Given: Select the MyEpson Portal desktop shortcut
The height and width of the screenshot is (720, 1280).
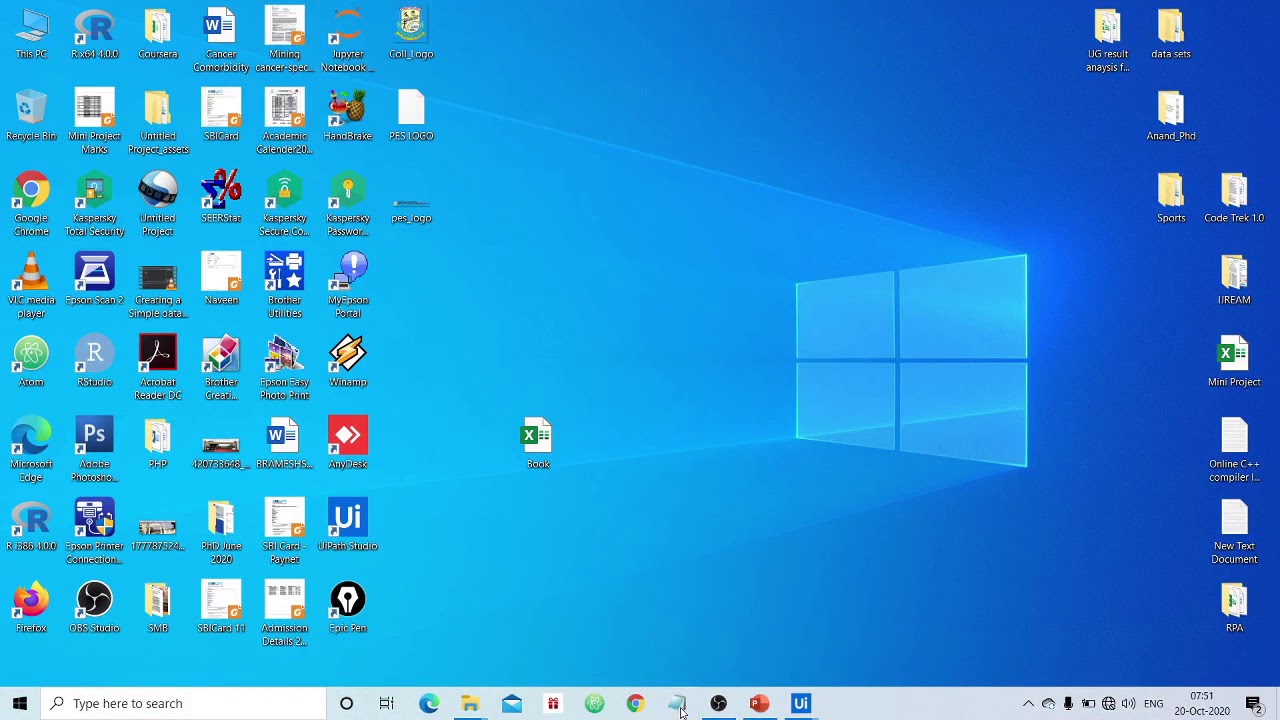Looking at the screenshot, I should click(348, 287).
